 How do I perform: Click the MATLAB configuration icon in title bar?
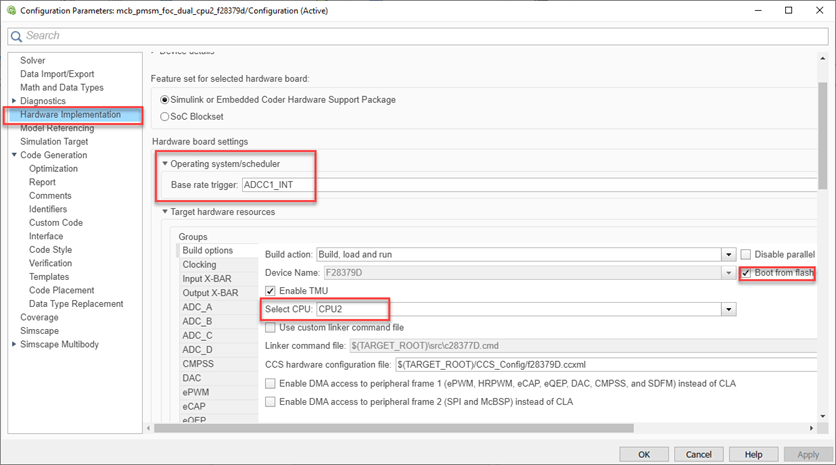(11, 10)
